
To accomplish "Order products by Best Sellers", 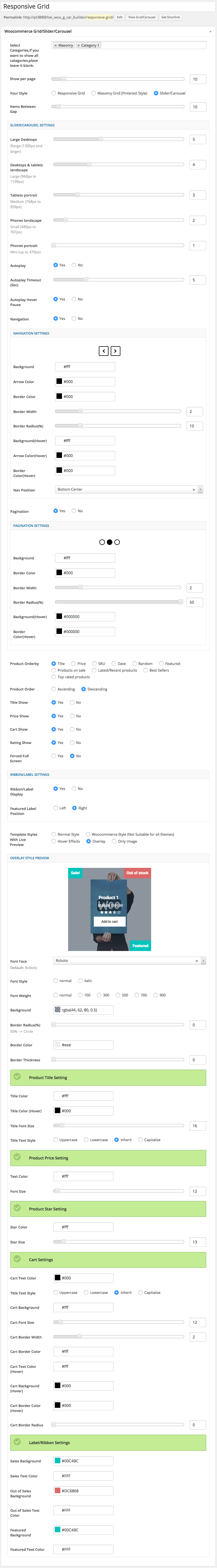I will [146, 670].
